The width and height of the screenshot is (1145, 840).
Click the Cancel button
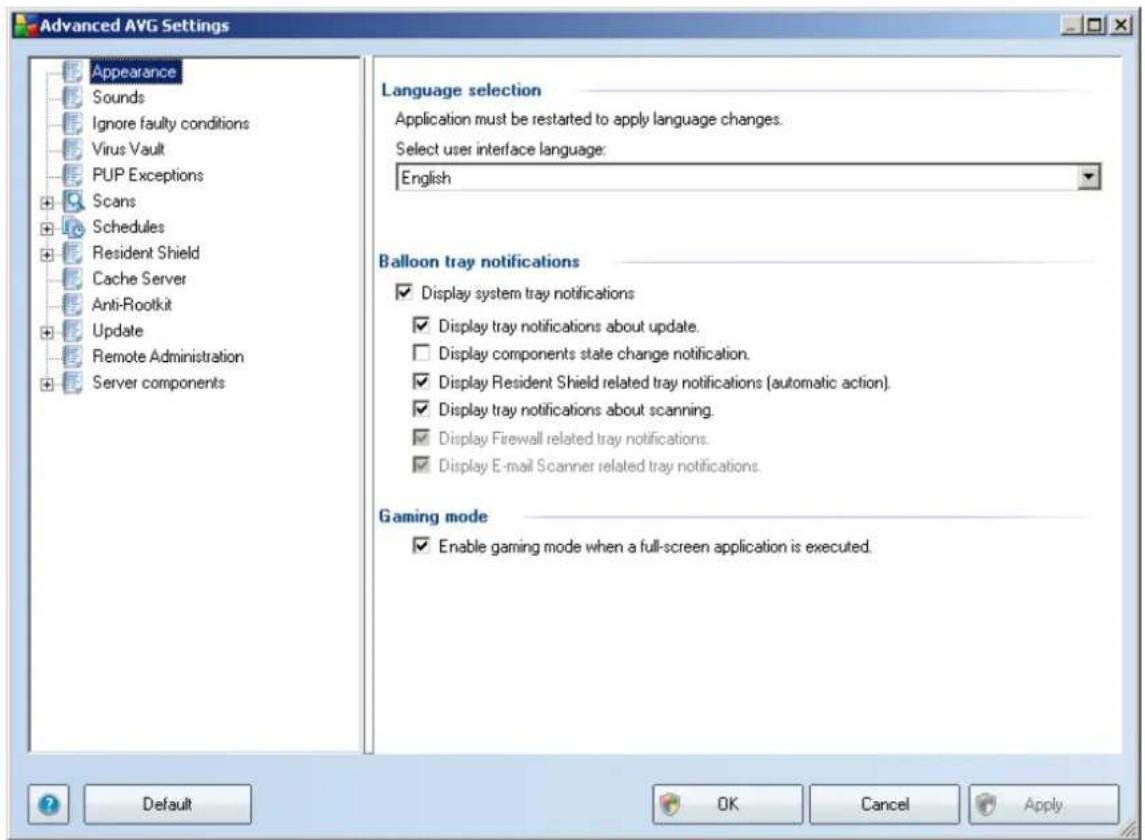pos(884,804)
